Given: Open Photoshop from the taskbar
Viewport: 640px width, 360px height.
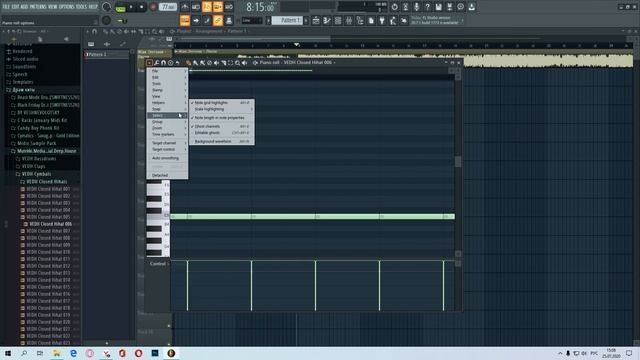Looking at the screenshot, I should [x=155, y=353].
